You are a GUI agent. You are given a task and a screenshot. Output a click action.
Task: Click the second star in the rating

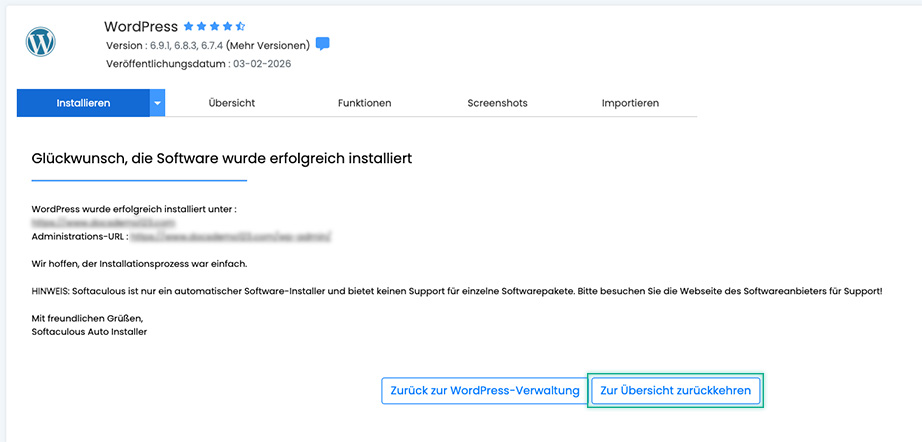[202, 26]
